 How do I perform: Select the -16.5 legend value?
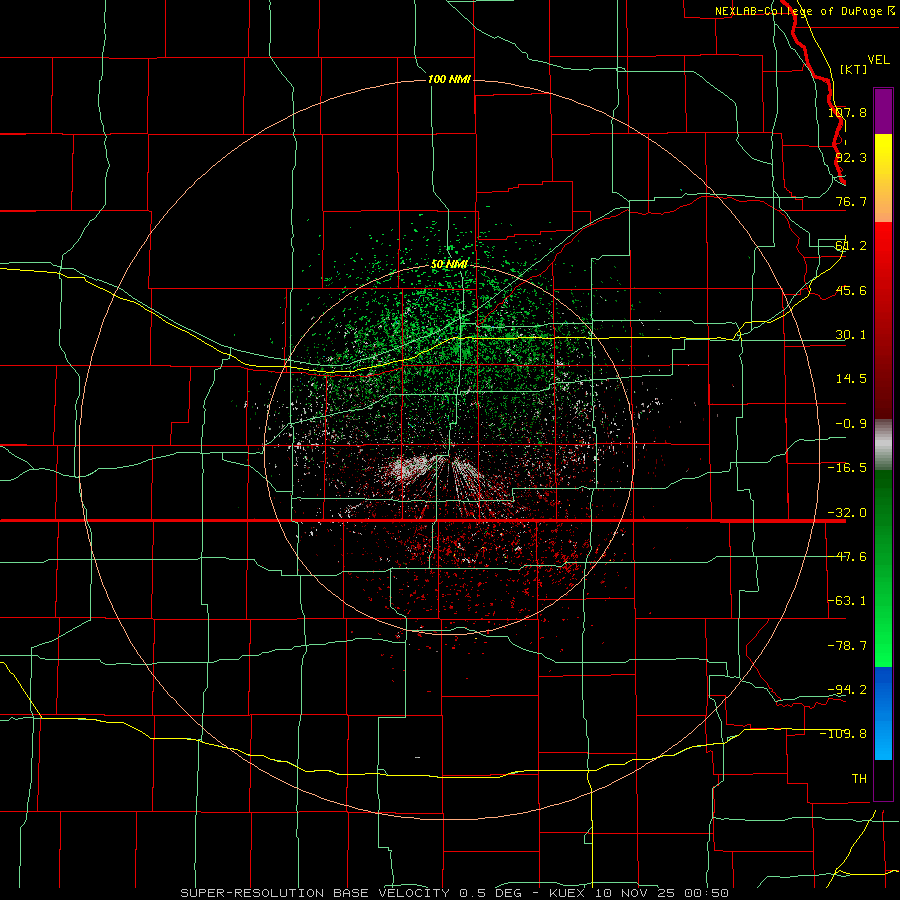tap(847, 468)
